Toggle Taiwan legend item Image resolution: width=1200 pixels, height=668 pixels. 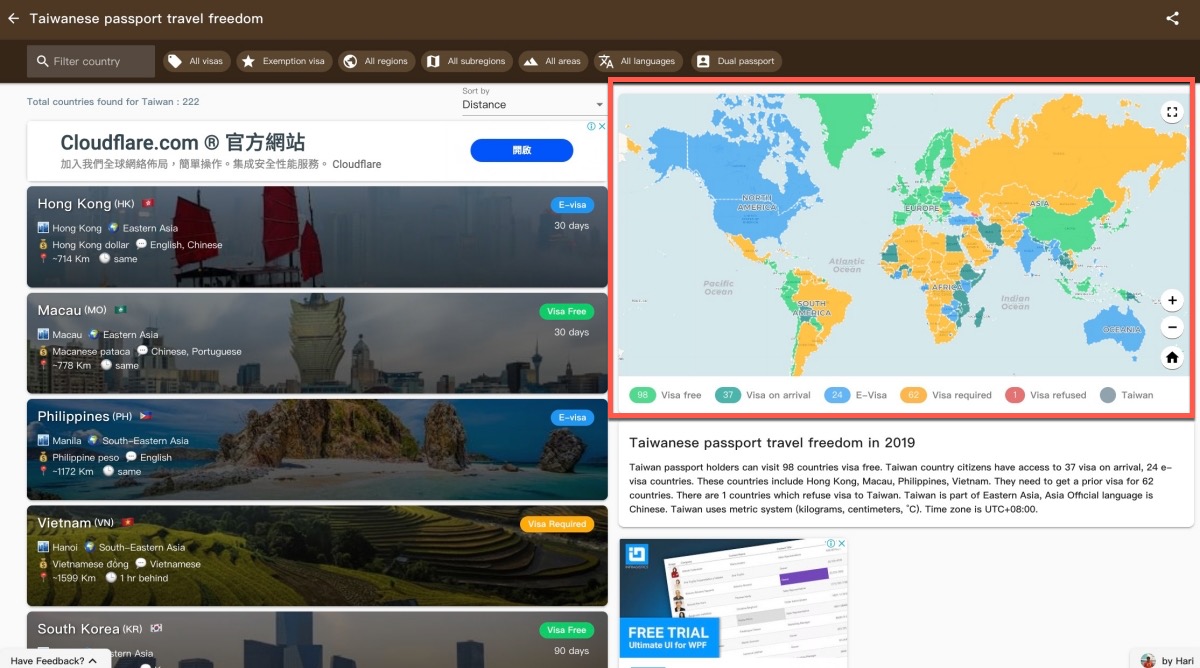click(1126, 395)
